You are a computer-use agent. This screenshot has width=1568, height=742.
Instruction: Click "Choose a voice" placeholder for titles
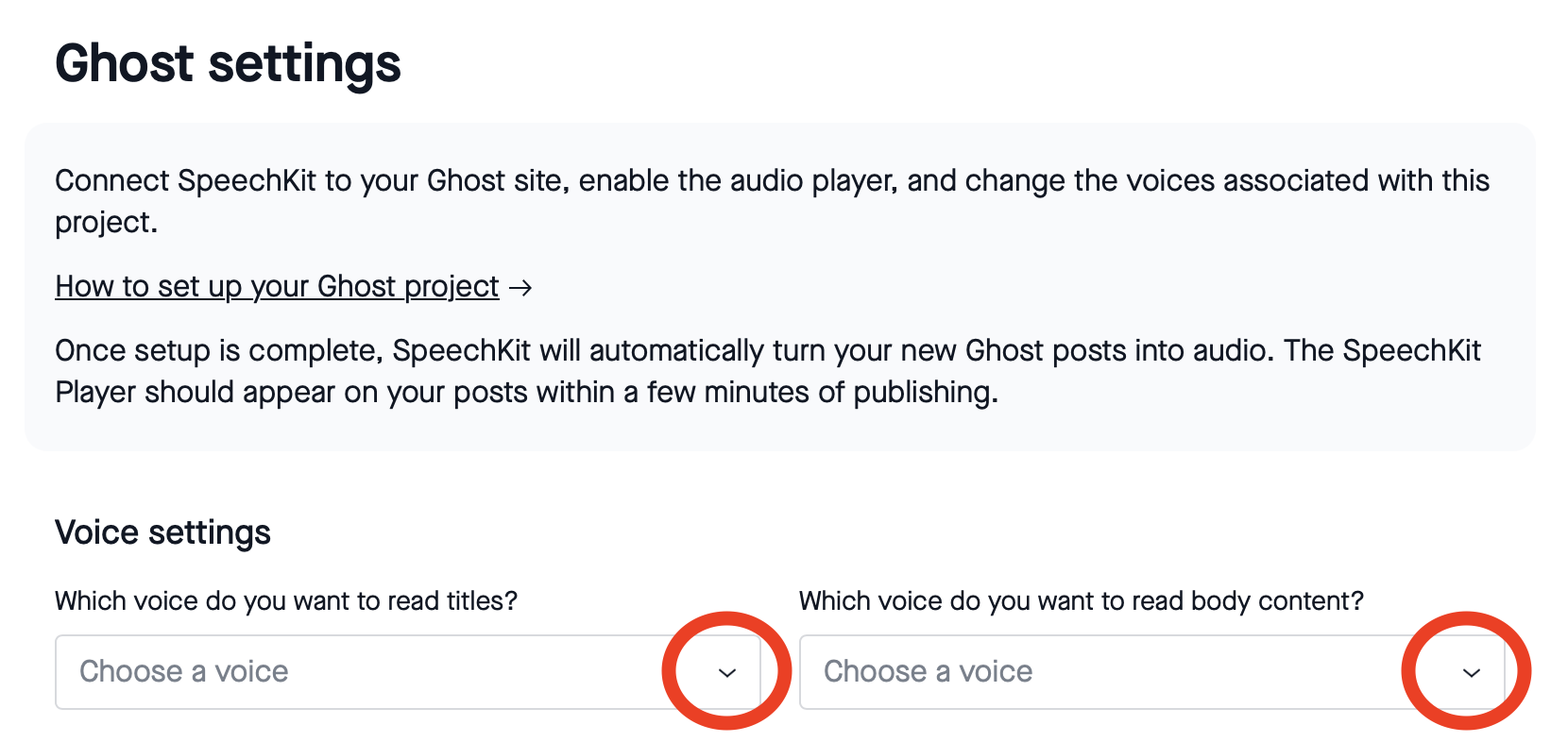tap(184, 671)
